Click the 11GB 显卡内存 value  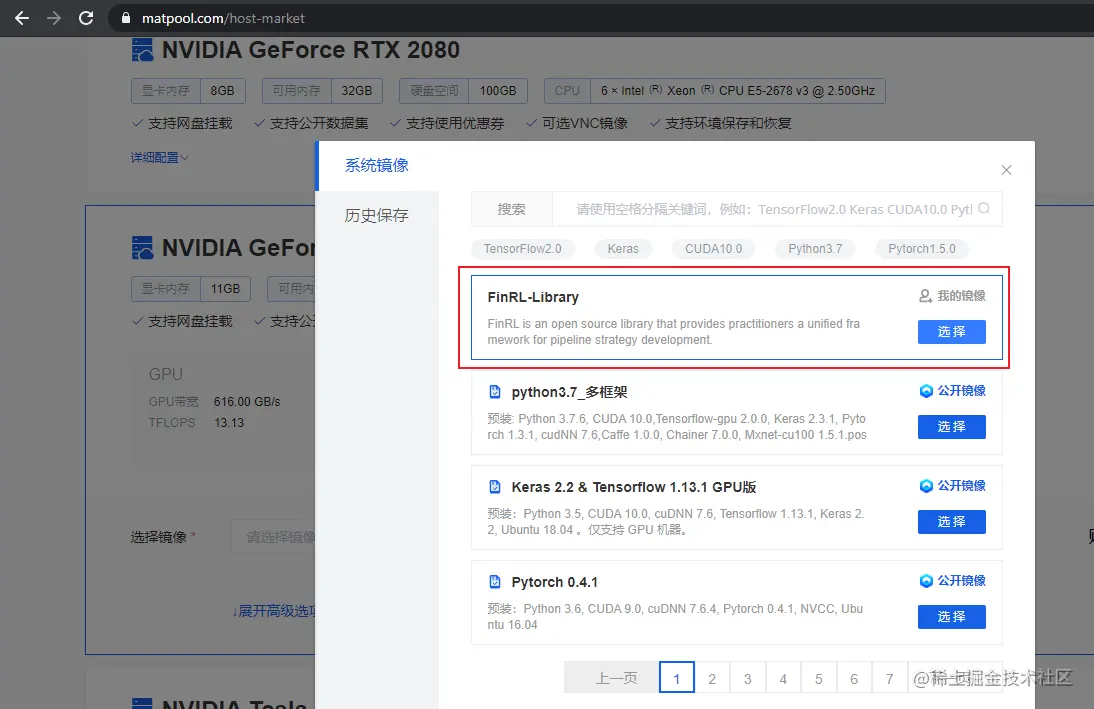click(x=225, y=289)
